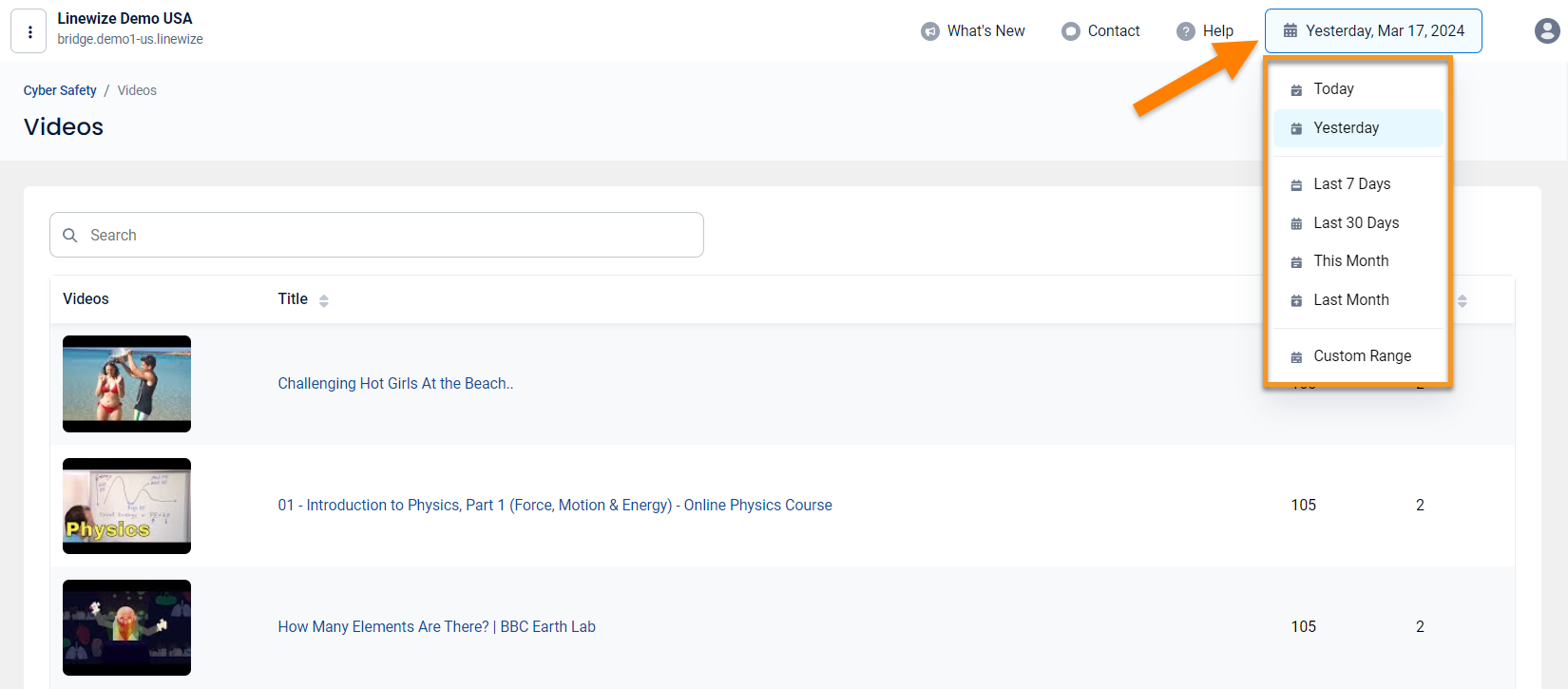Click the Help question mark icon
The height and width of the screenshot is (689, 1568).
pos(1185,31)
